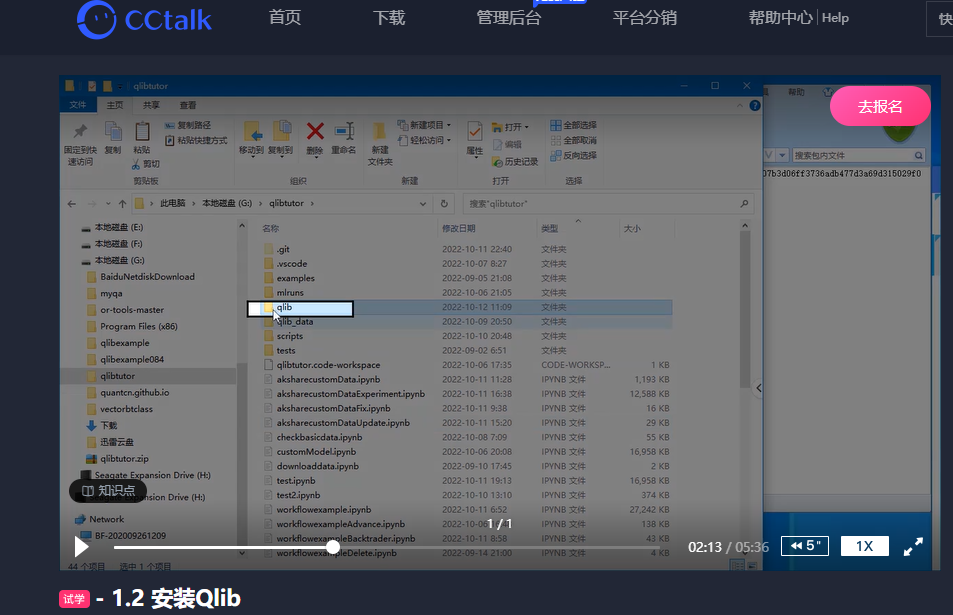This screenshot has width=953, height=615.
Task: Rewind the video 5 seconds
Action: click(805, 546)
